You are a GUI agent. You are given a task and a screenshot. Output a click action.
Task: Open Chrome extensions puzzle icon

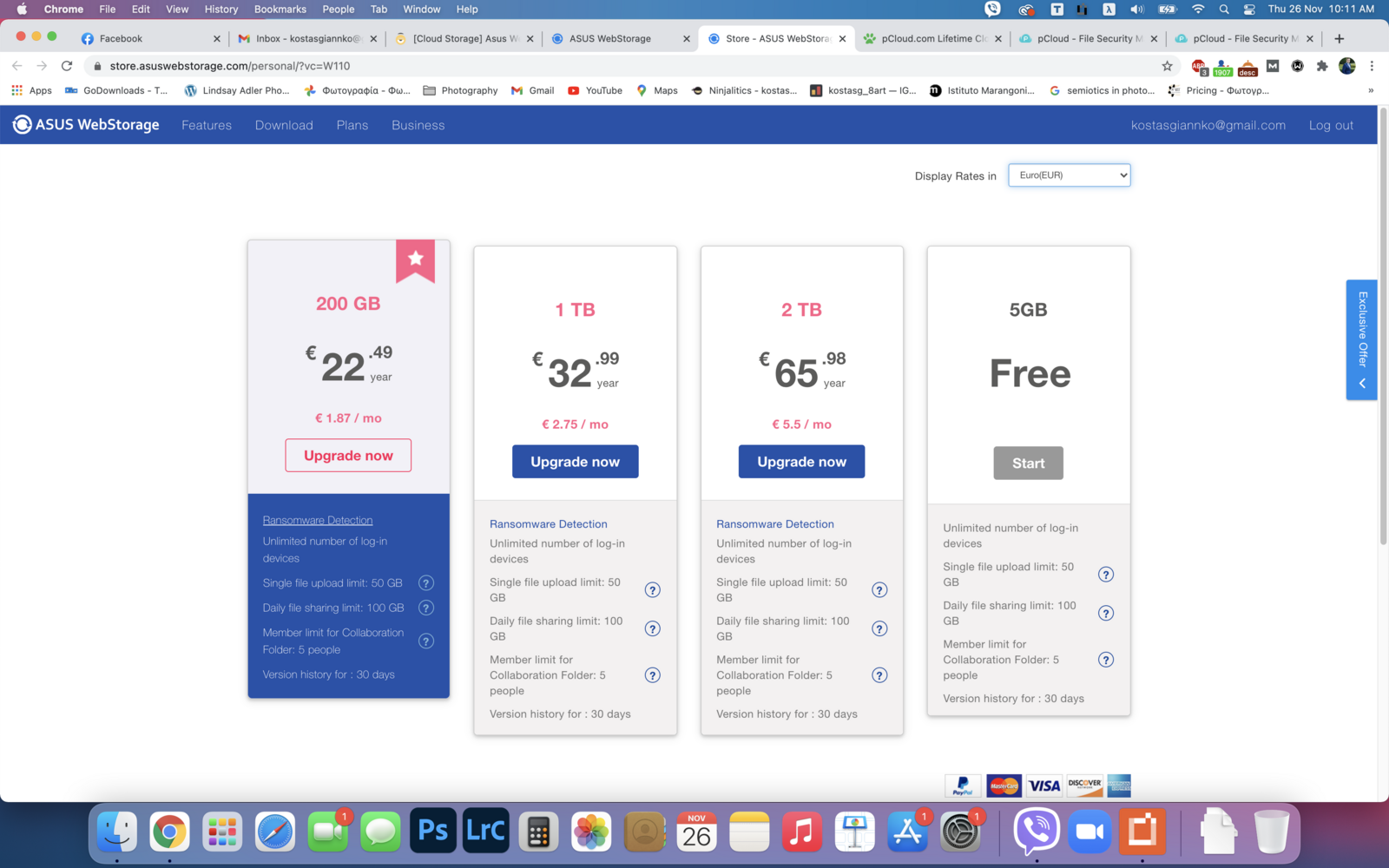1322,66
